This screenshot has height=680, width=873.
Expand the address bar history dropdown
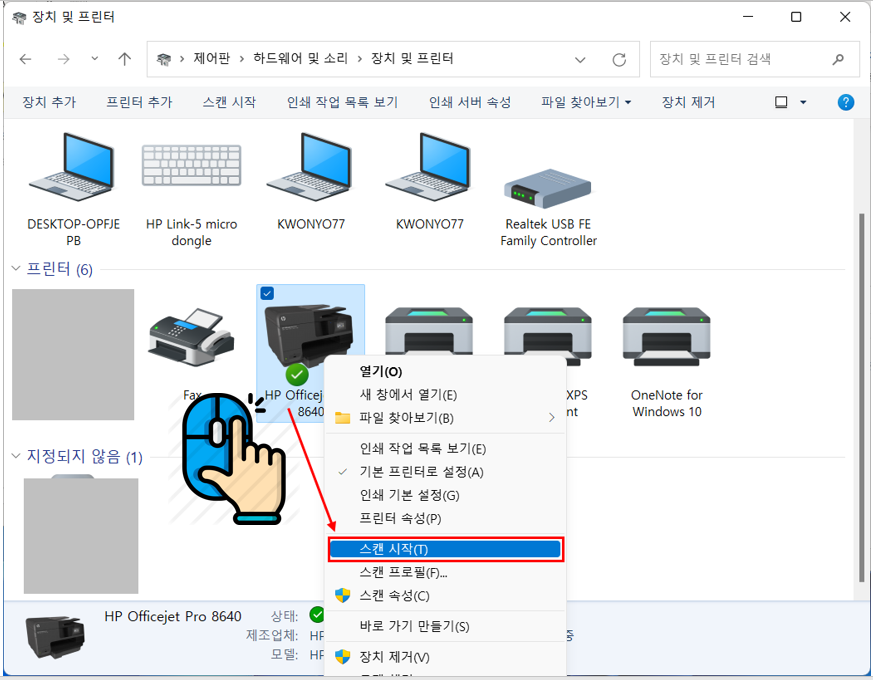tap(580, 60)
